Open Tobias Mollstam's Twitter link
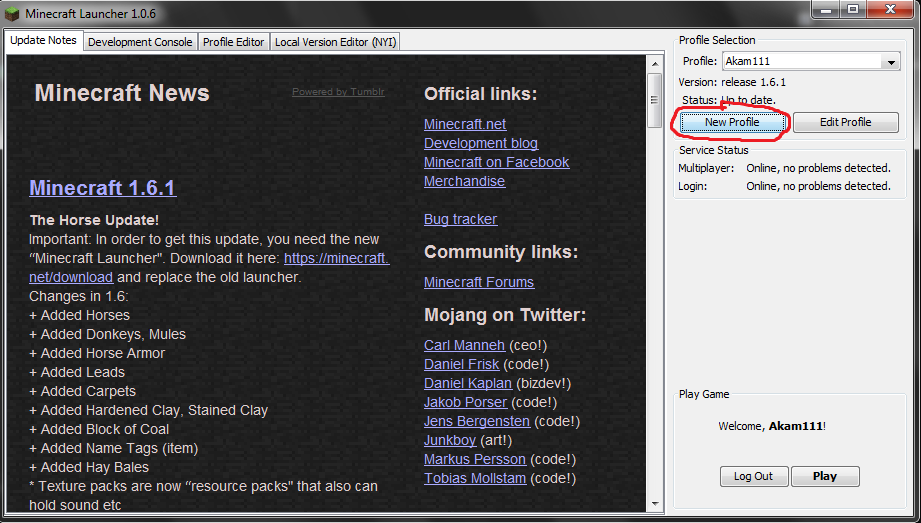The image size is (921, 523). (x=475, y=478)
